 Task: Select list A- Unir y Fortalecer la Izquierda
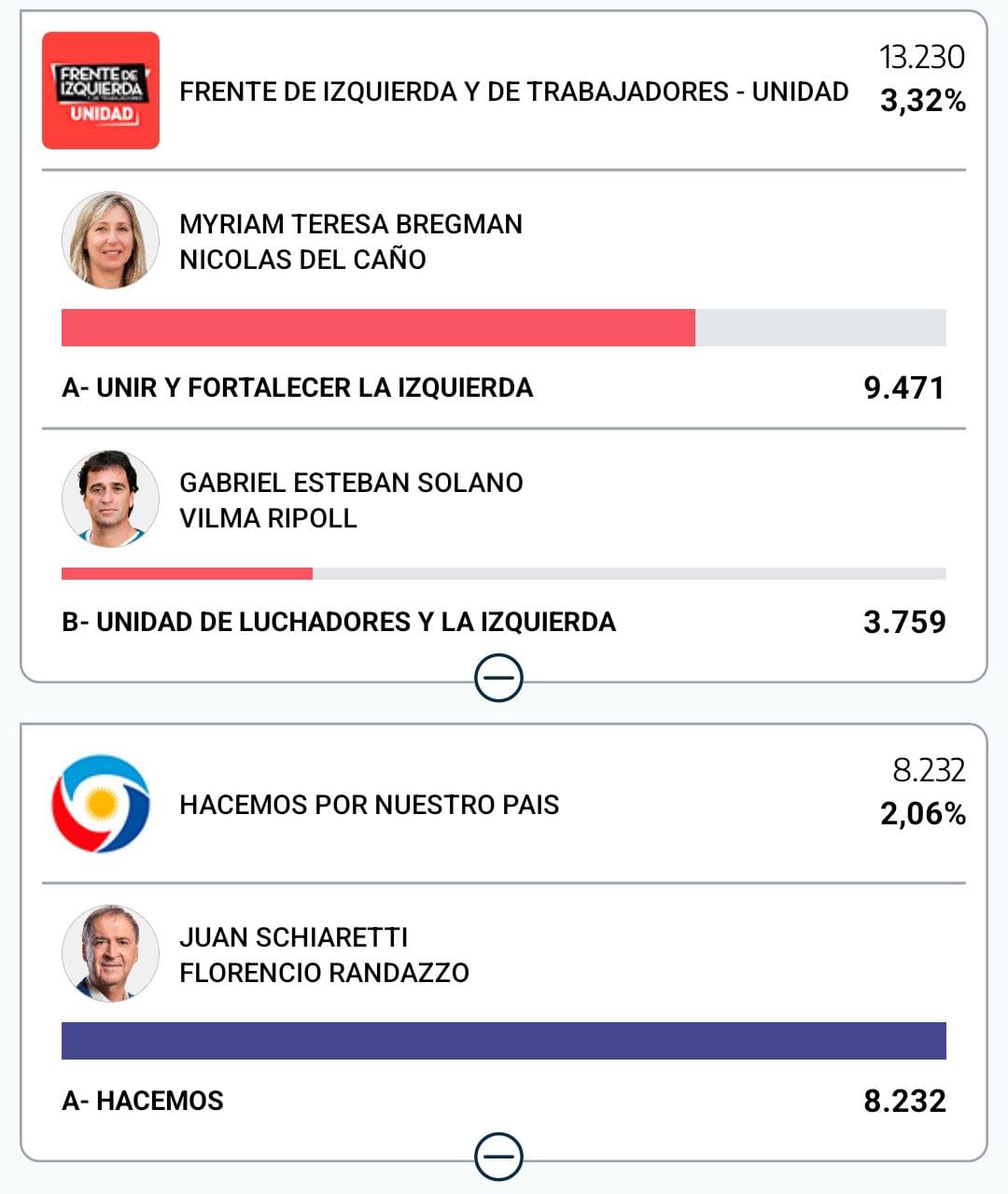(297, 387)
